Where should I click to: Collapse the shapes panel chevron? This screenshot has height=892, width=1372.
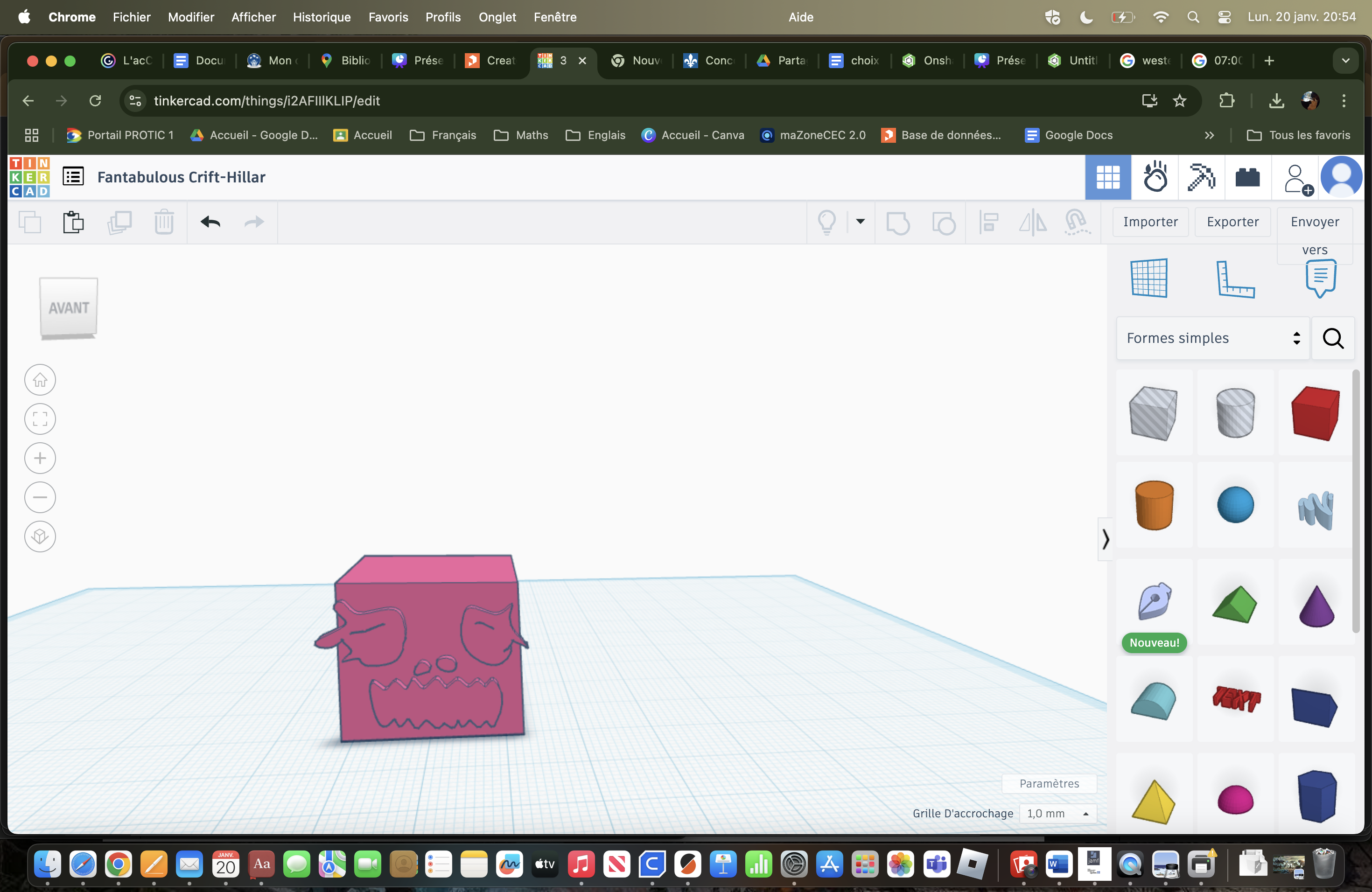1105,539
